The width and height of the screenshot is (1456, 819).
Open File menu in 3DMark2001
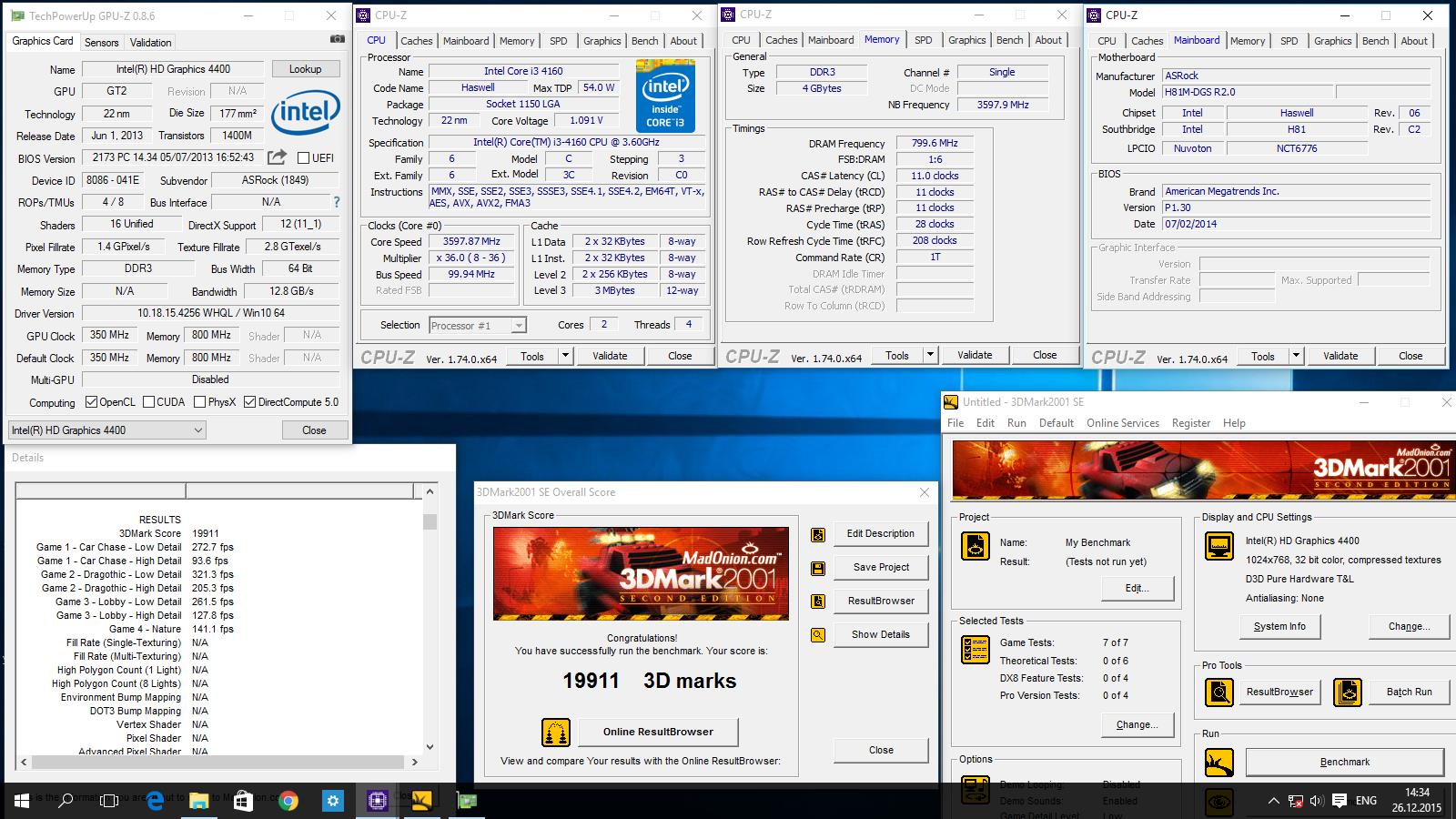point(955,423)
